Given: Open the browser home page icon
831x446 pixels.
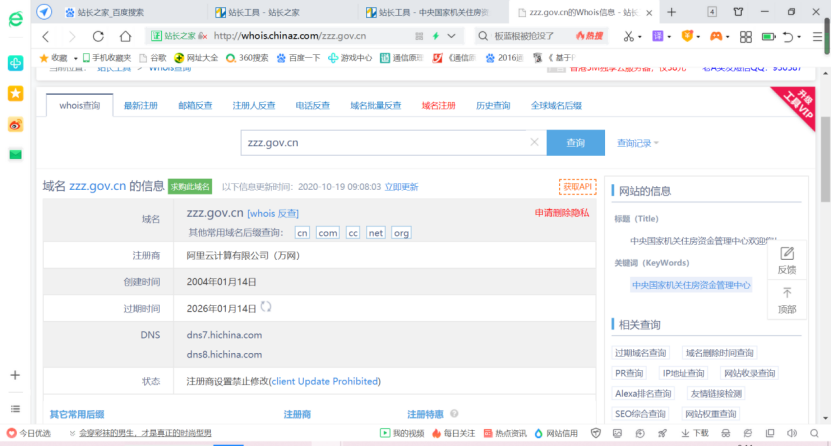Looking at the screenshot, I should [125, 36].
